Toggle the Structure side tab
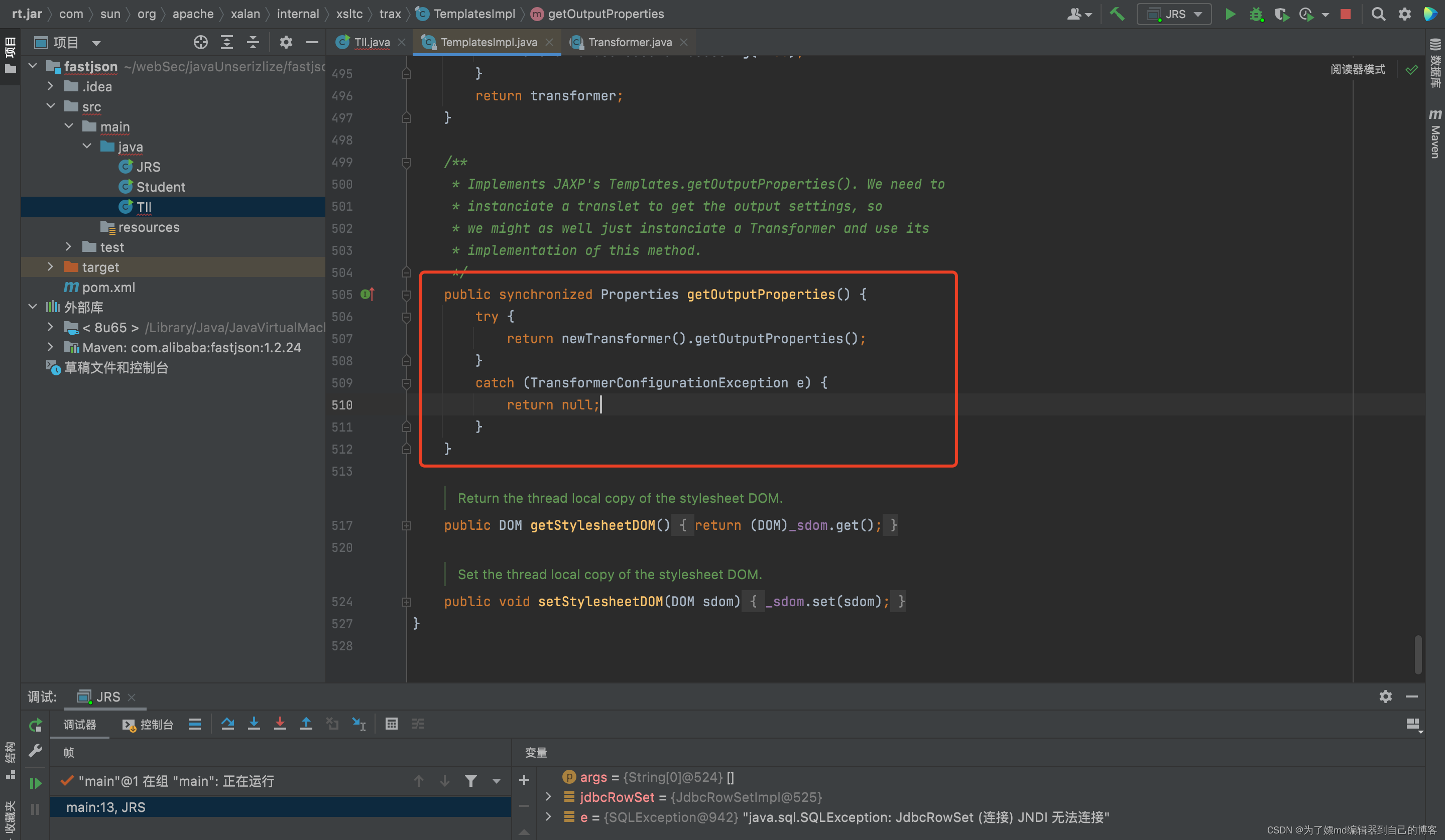This screenshot has width=1445, height=840. point(11,760)
